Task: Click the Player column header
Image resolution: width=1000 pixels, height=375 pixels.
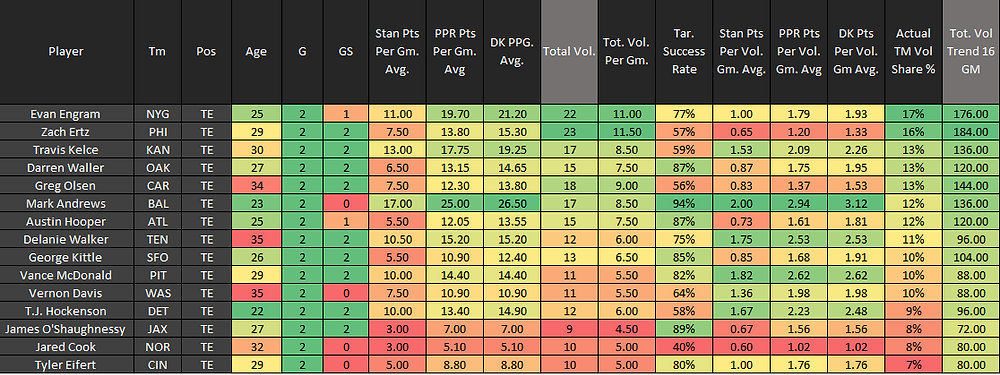Action: 67,52
